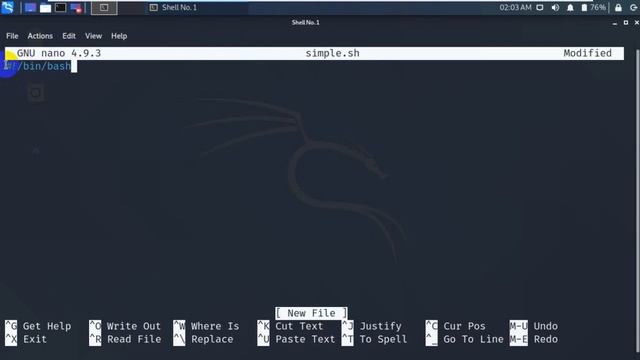Click the volume speaker tray icon
The height and width of the screenshot is (360, 640).
tap(555, 8)
